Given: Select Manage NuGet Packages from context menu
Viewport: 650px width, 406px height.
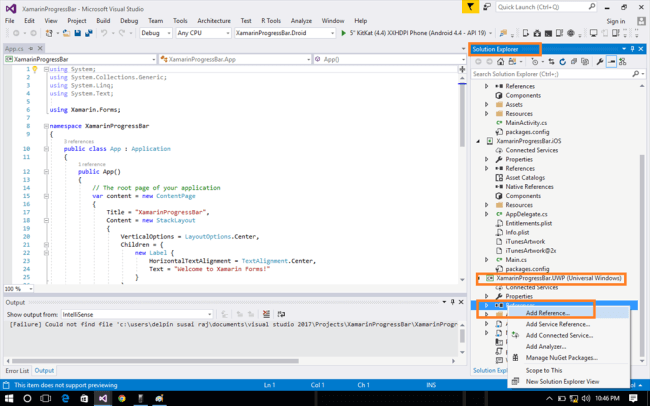Looking at the screenshot, I should click(x=562, y=357).
